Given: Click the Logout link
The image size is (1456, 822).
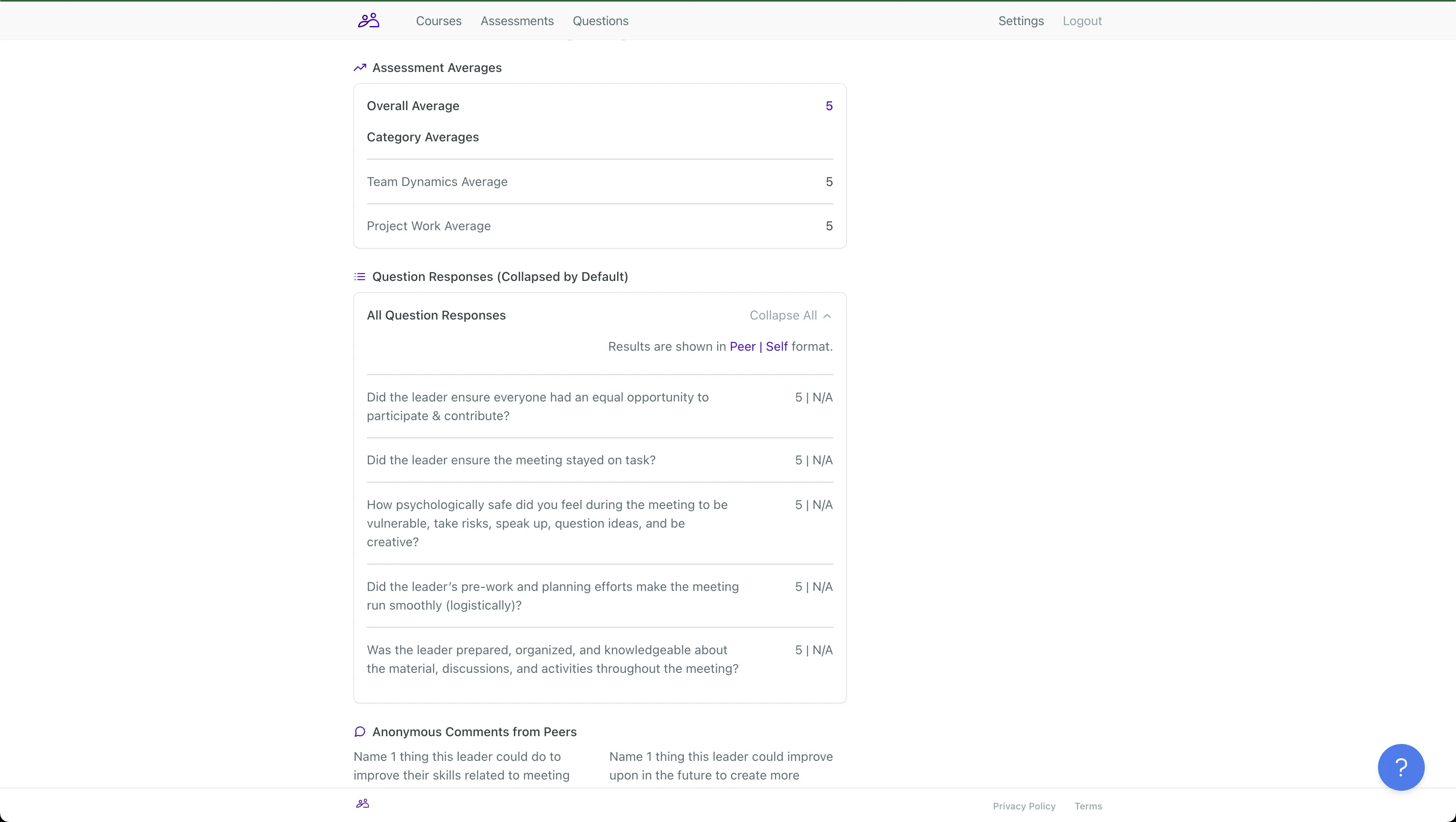Looking at the screenshot, I should [1082, 21].
